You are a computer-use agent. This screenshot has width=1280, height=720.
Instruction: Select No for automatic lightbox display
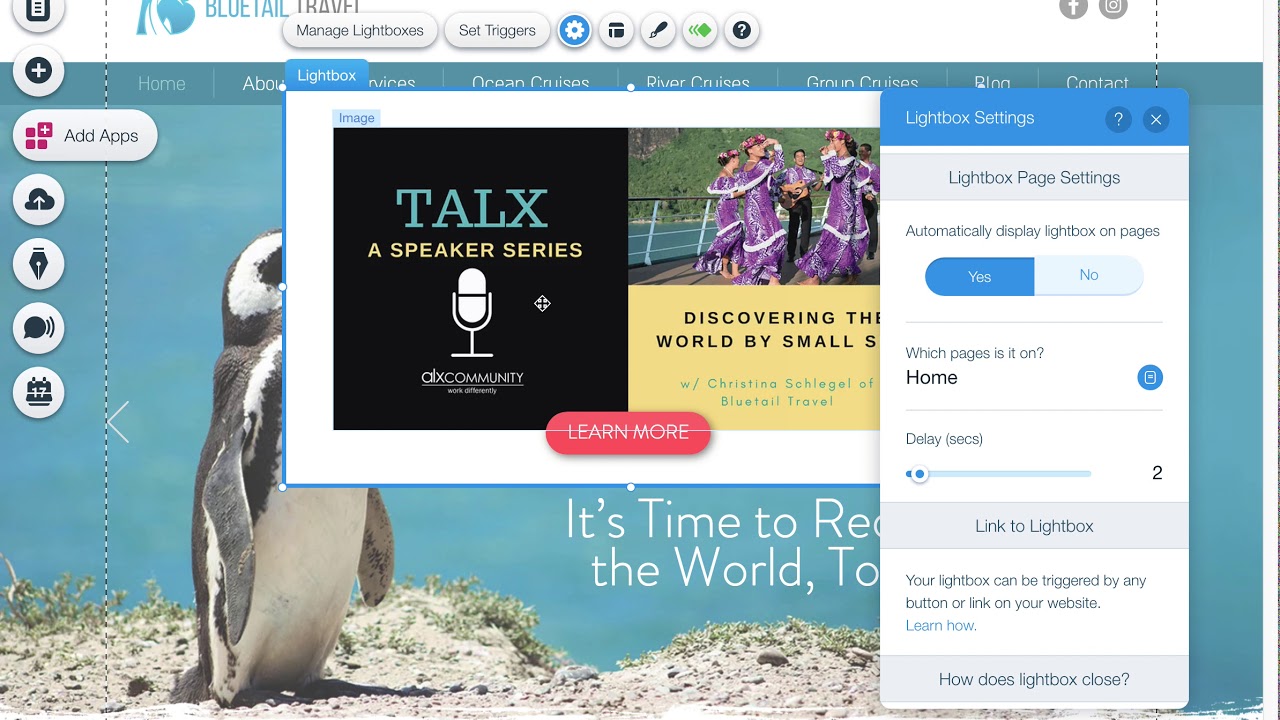[x=1089, y=275]
